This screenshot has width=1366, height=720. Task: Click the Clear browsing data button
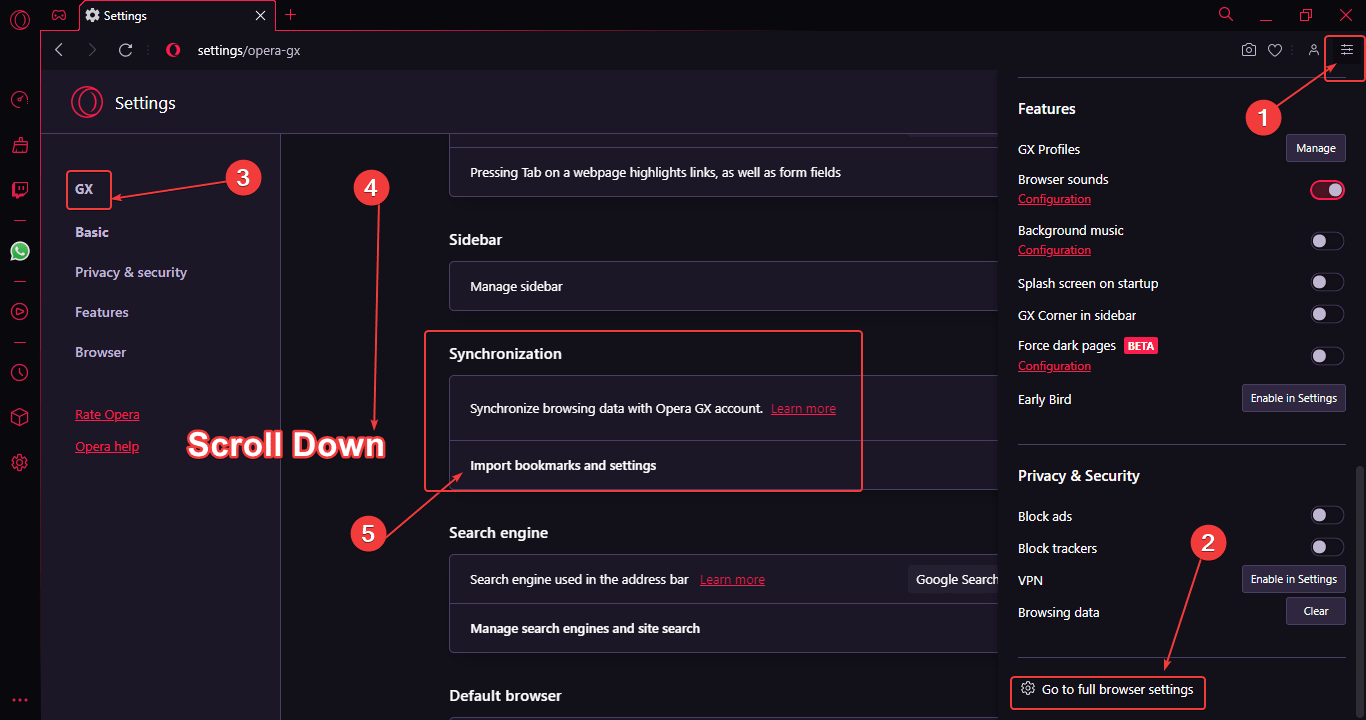coord(1315,611)
